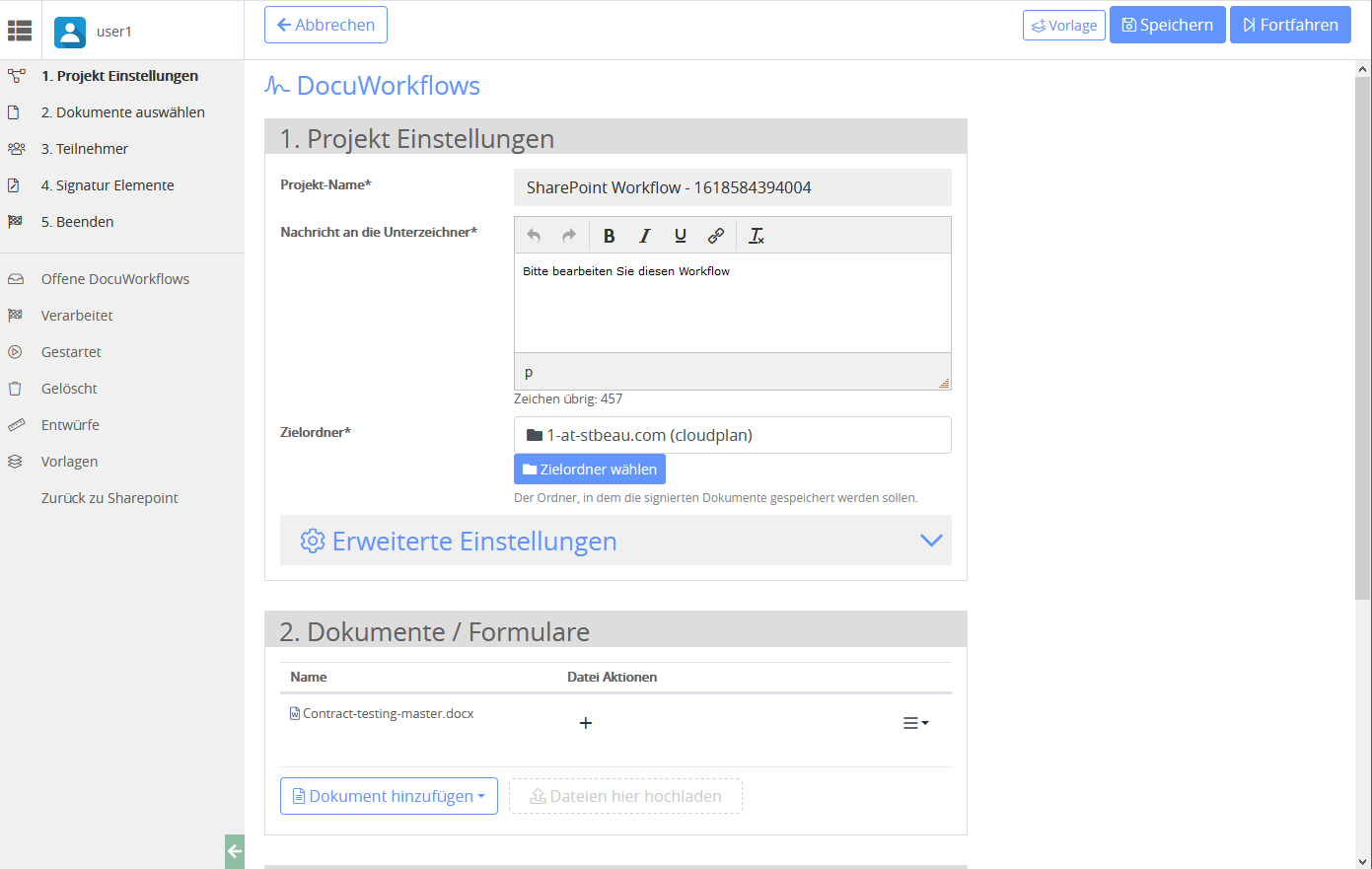Redo the last edit in the editor

coord(568,235)
